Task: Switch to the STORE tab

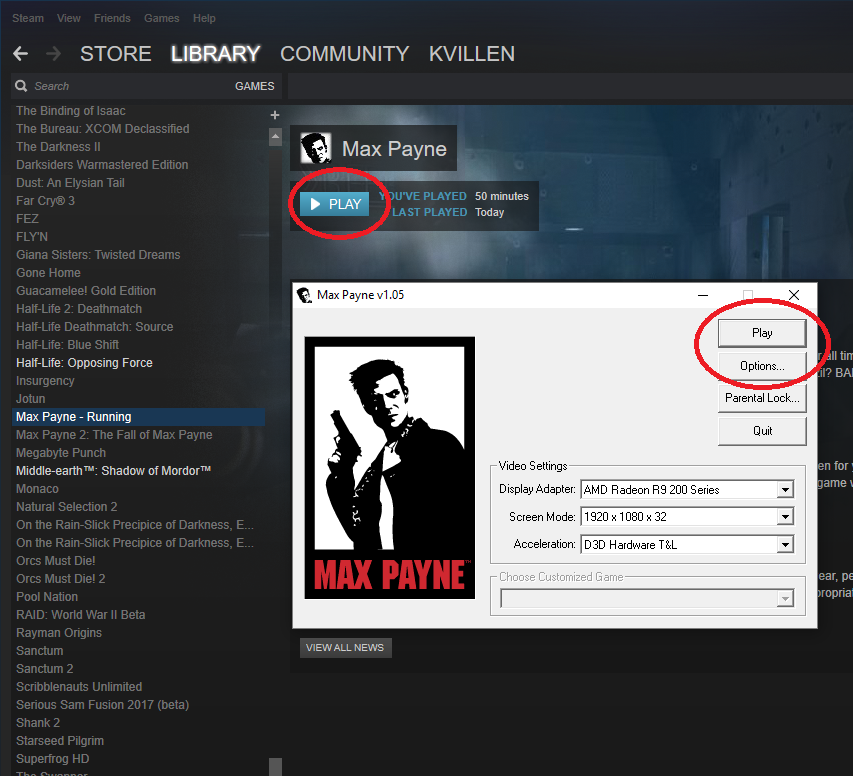Action: tap(116, 53)
